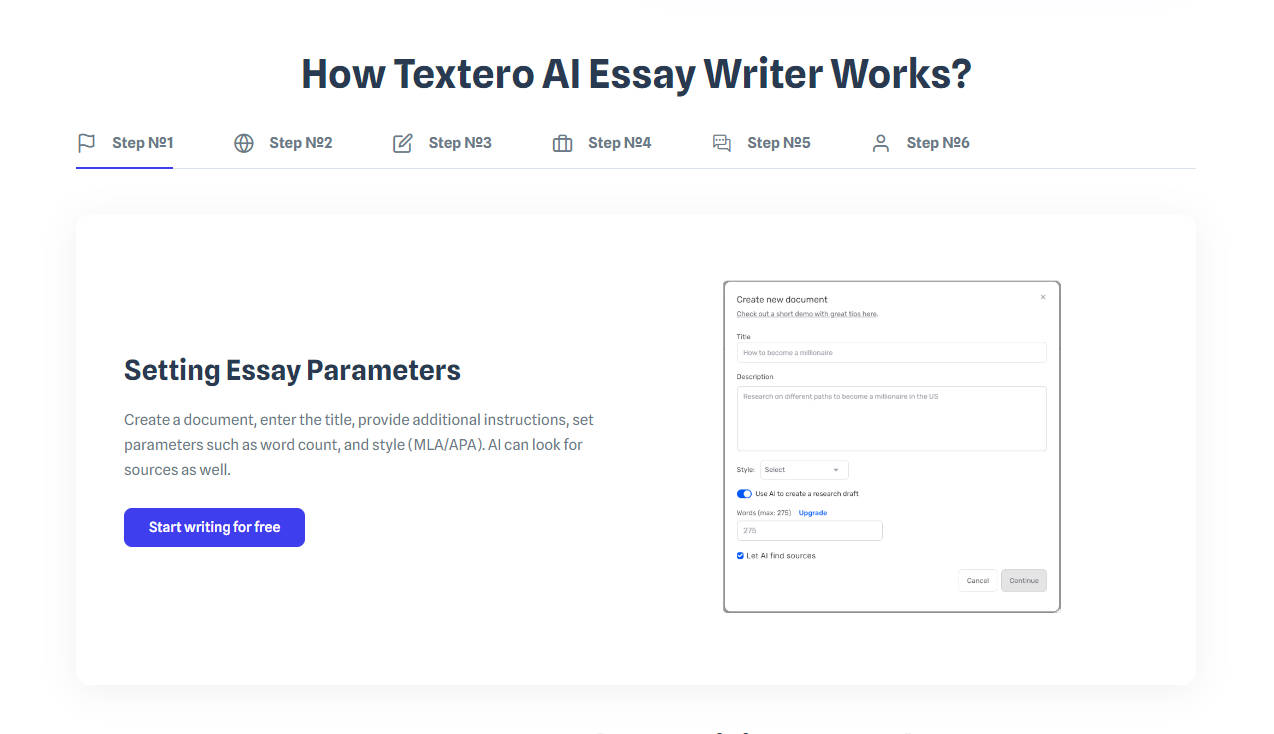This screenshot has height=734, width=1274.
Task: Open the Upgrade link for word limit
Action: [812, 512]
